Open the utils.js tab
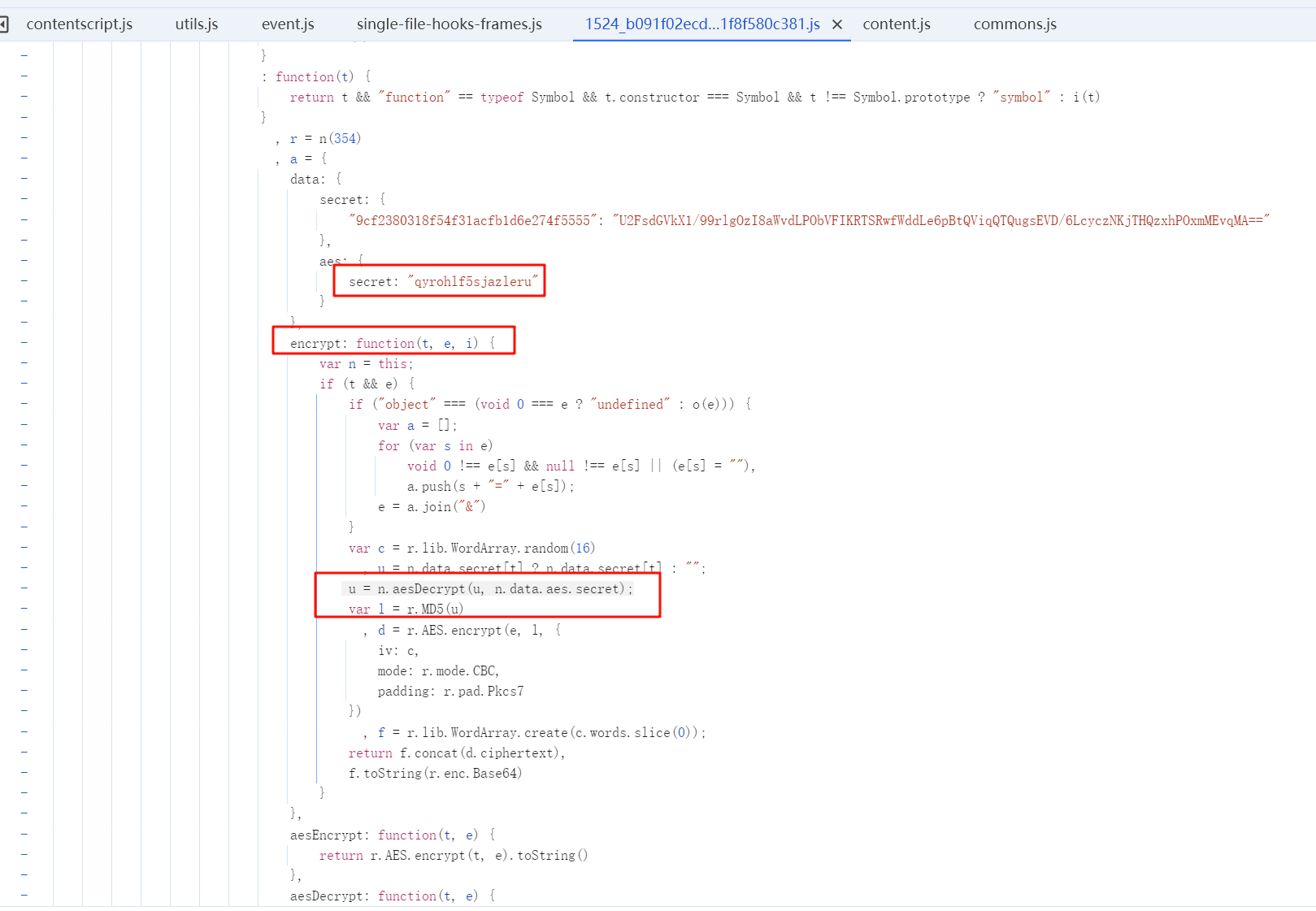Screen dimensions: 1316x911 [x=197, y=24]
